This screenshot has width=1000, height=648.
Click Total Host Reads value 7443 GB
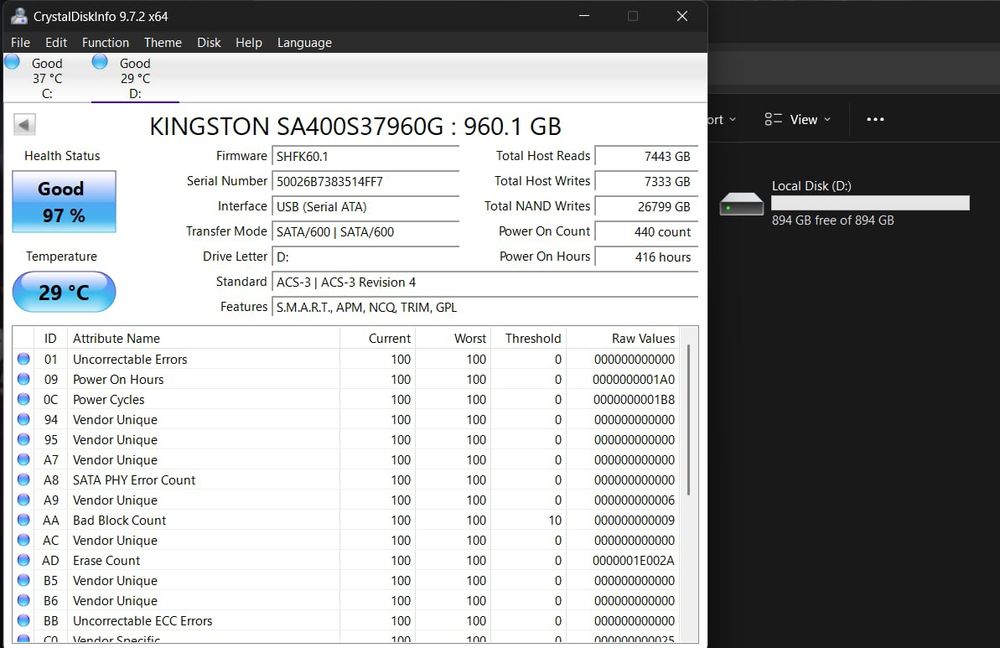(x=646, y=156)
